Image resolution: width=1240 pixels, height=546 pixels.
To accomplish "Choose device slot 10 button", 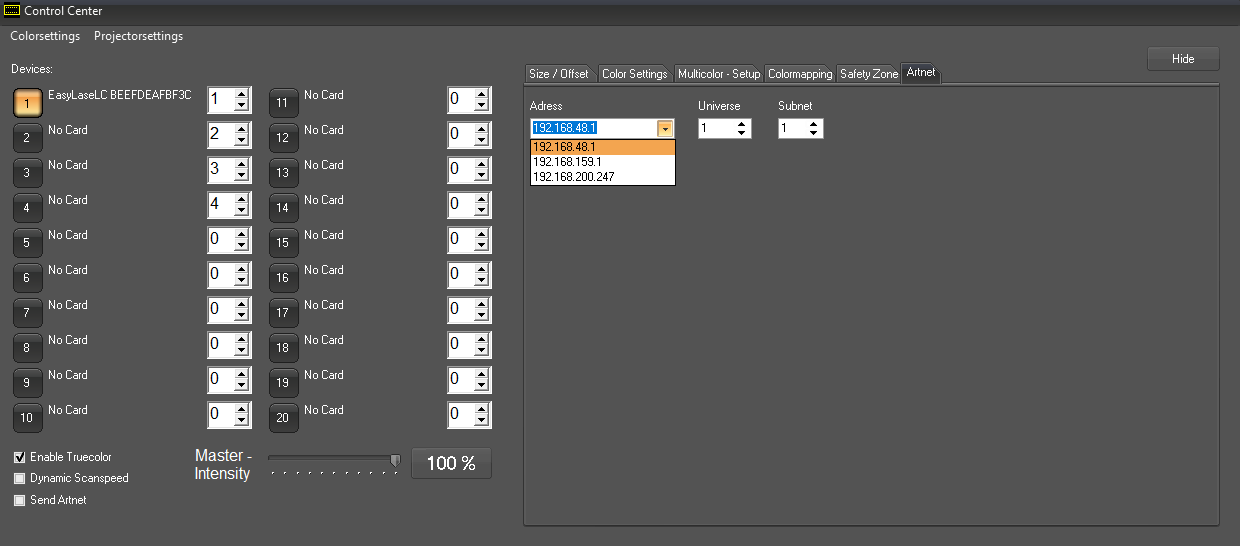I will pos(27,418).
